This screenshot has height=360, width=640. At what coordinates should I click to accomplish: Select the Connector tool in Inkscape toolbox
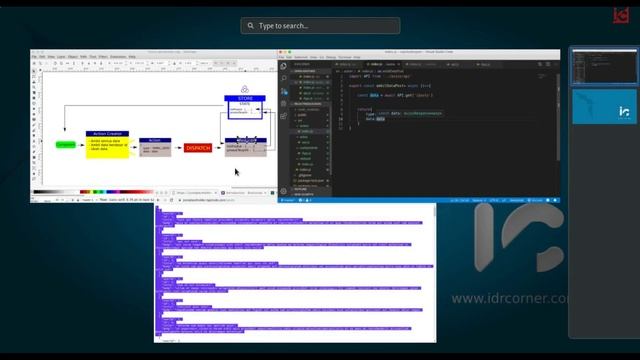pyautogui.click(x=34, y=178)
